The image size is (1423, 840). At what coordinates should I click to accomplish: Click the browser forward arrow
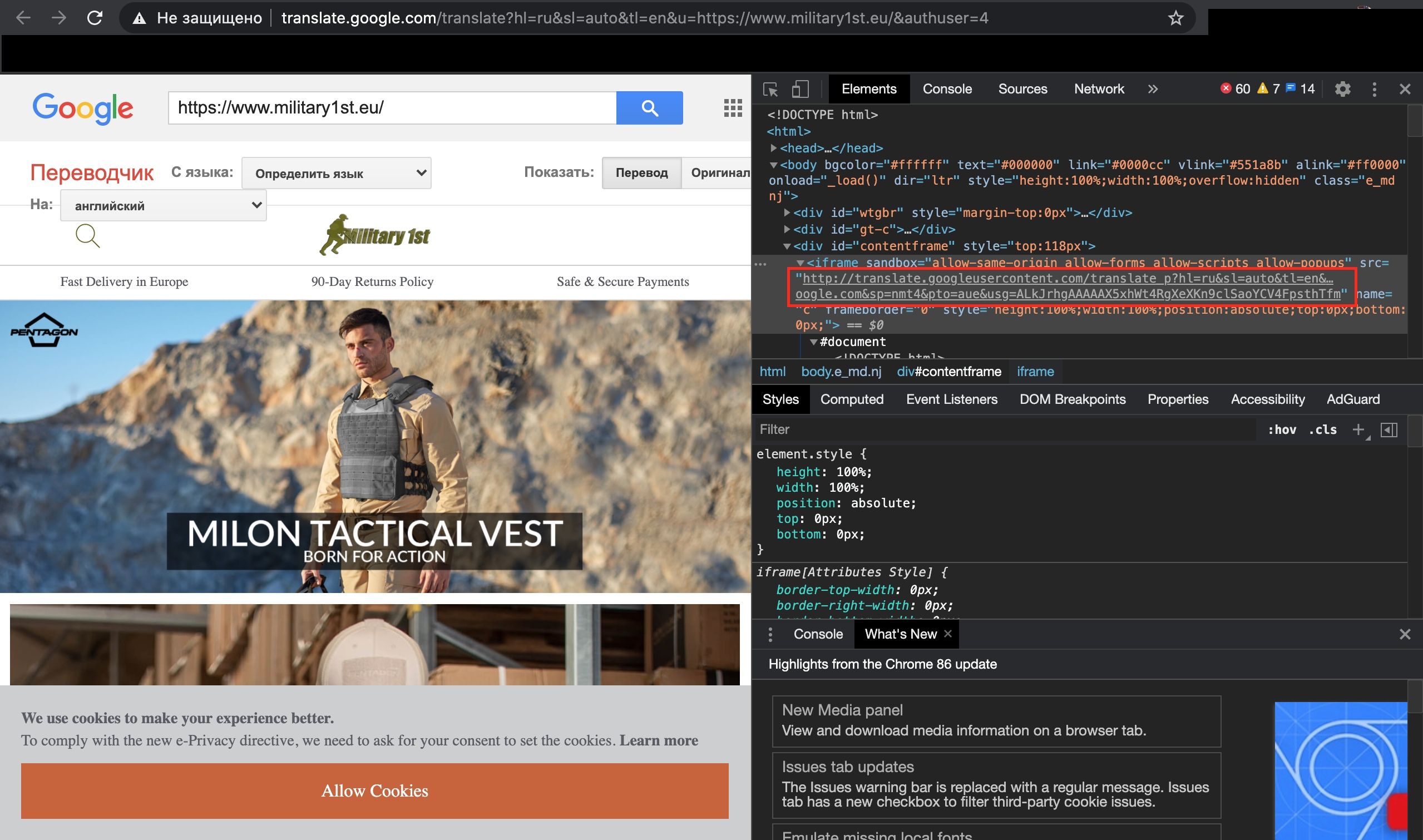coord(59,18)
